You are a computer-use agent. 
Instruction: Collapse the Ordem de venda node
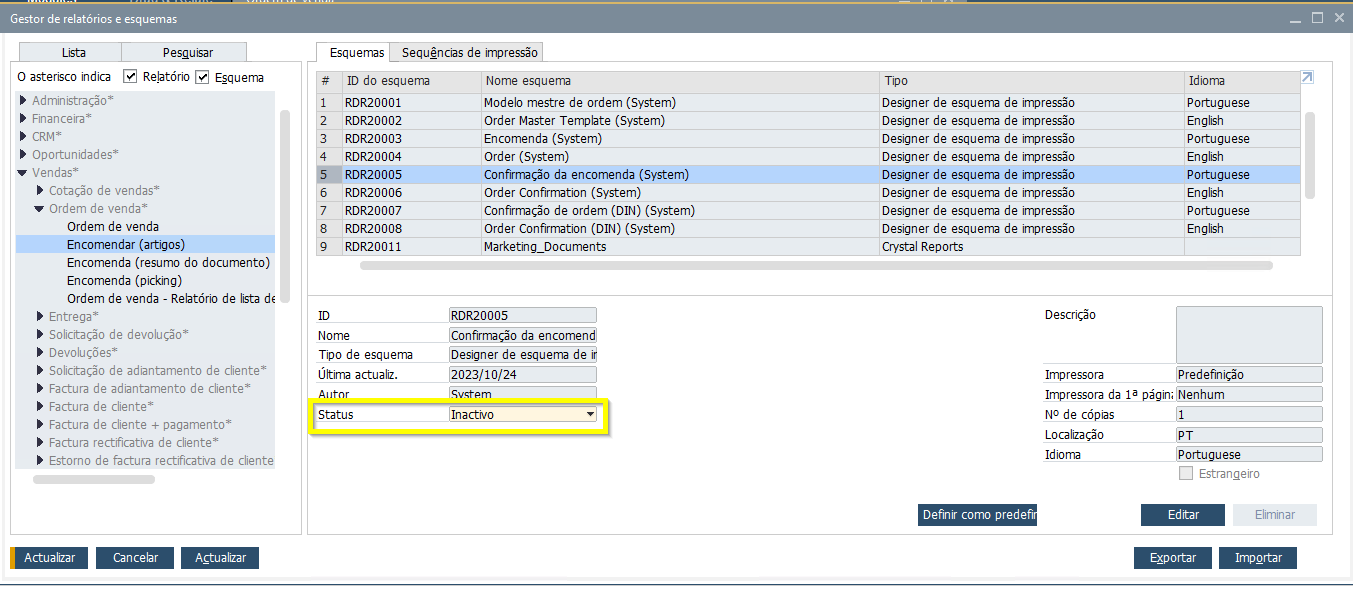[x=40, y=209]
